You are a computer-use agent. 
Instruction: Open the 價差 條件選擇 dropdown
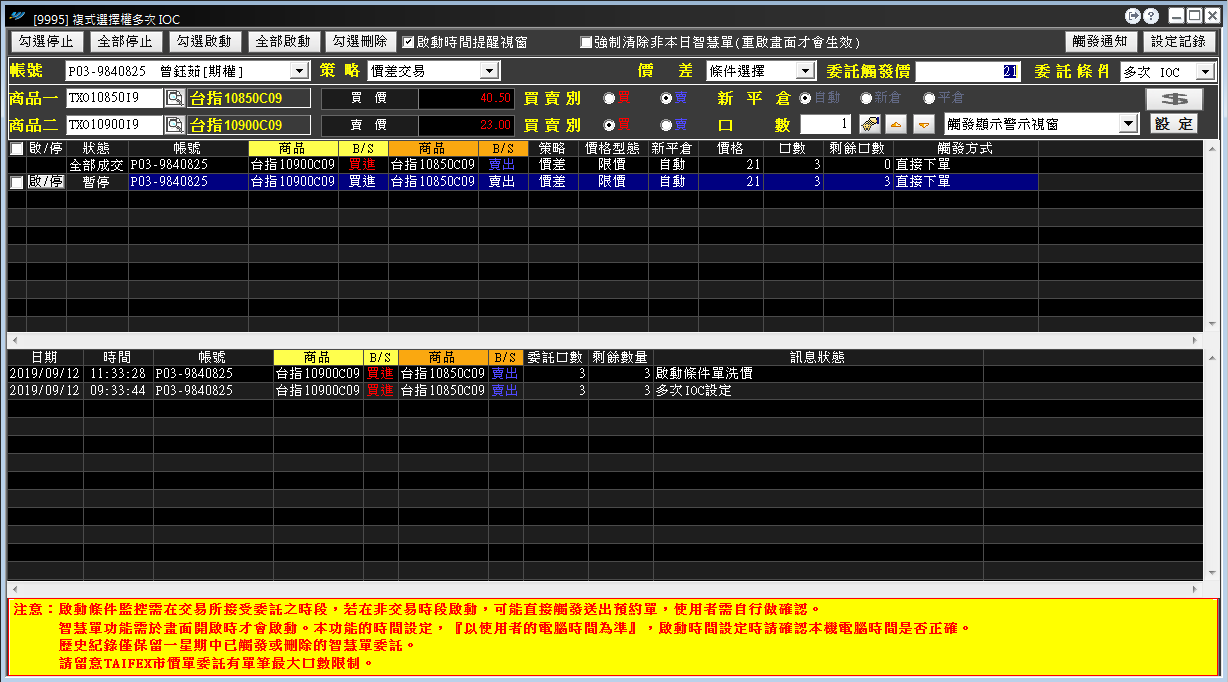pyautogui.click(x=805, y=71)
